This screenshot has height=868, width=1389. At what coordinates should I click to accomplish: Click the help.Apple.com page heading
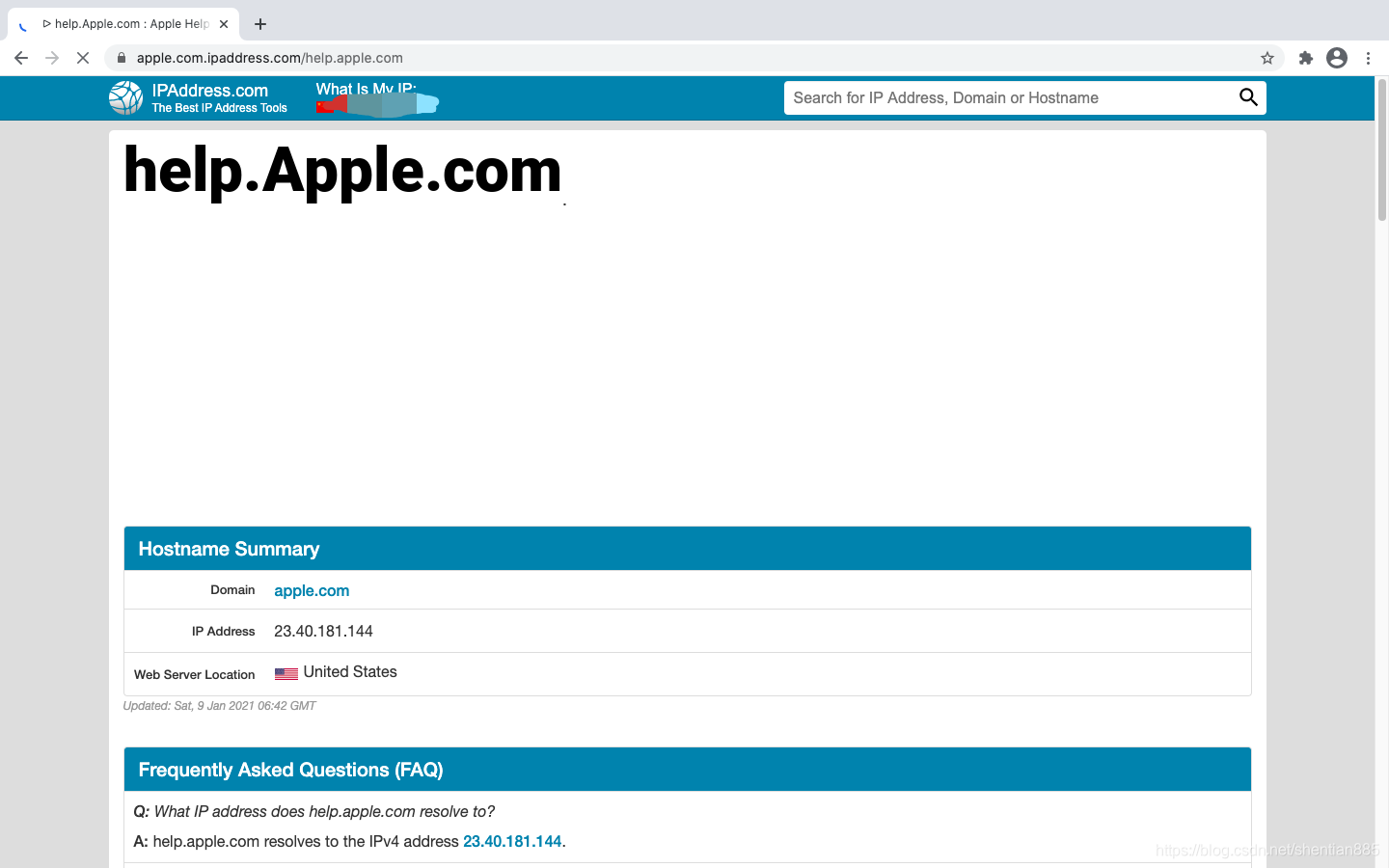click(342, 171)
